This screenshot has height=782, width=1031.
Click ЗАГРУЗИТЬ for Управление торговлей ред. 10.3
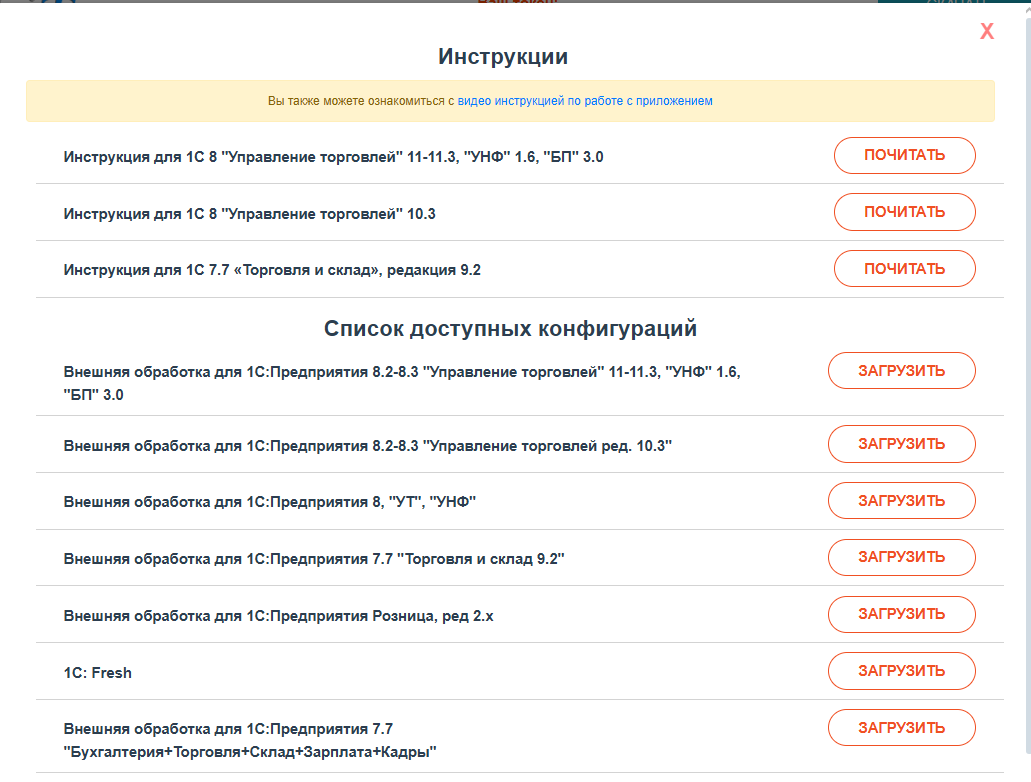click(x=901, y=444)
